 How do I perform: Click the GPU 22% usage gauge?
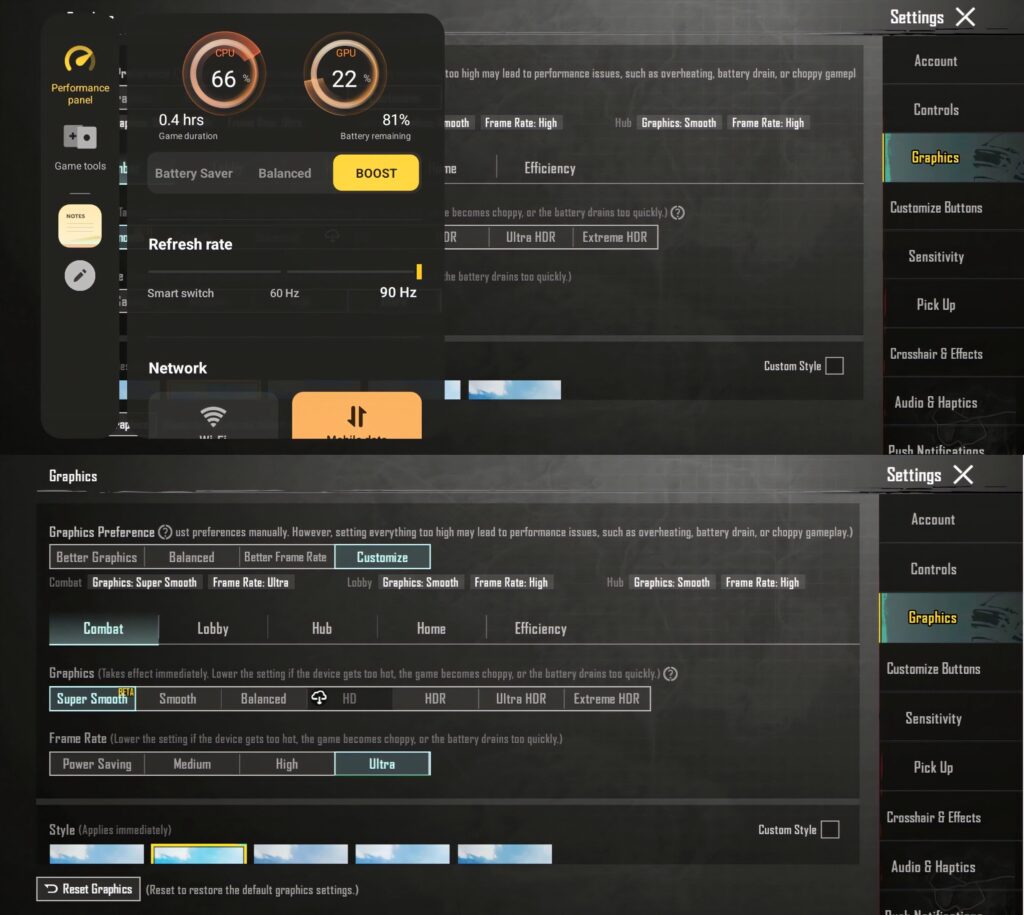point(344,73)
